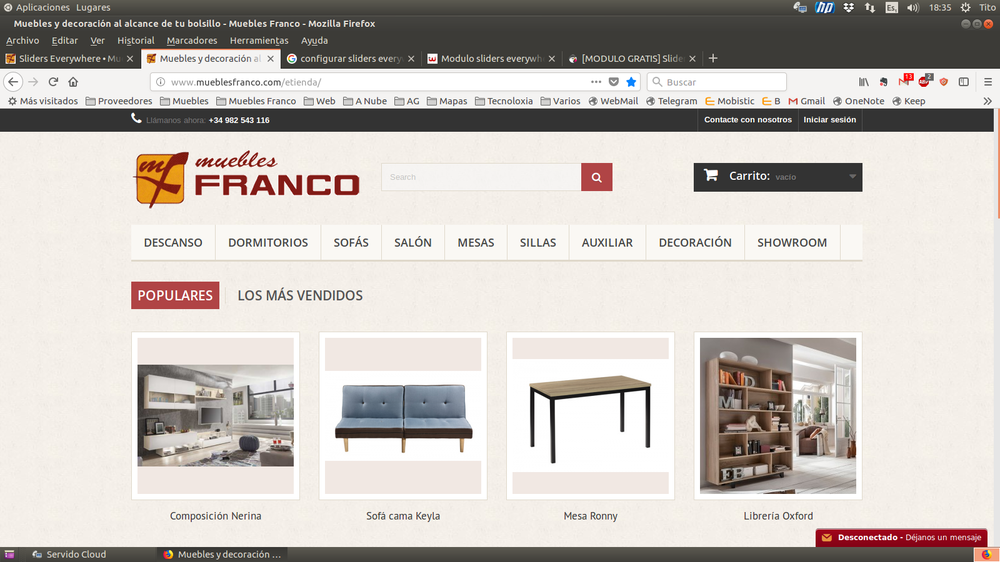Screen dimensions: 1000x562
Task: Save page to Pocket icon
Action: [614, 82]
